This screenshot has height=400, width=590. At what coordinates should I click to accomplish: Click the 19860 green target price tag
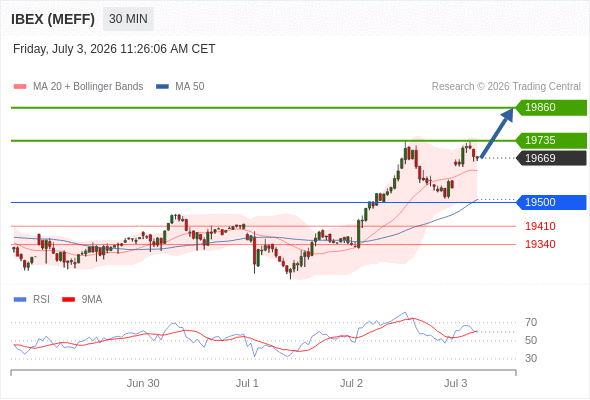pos(551,108)
